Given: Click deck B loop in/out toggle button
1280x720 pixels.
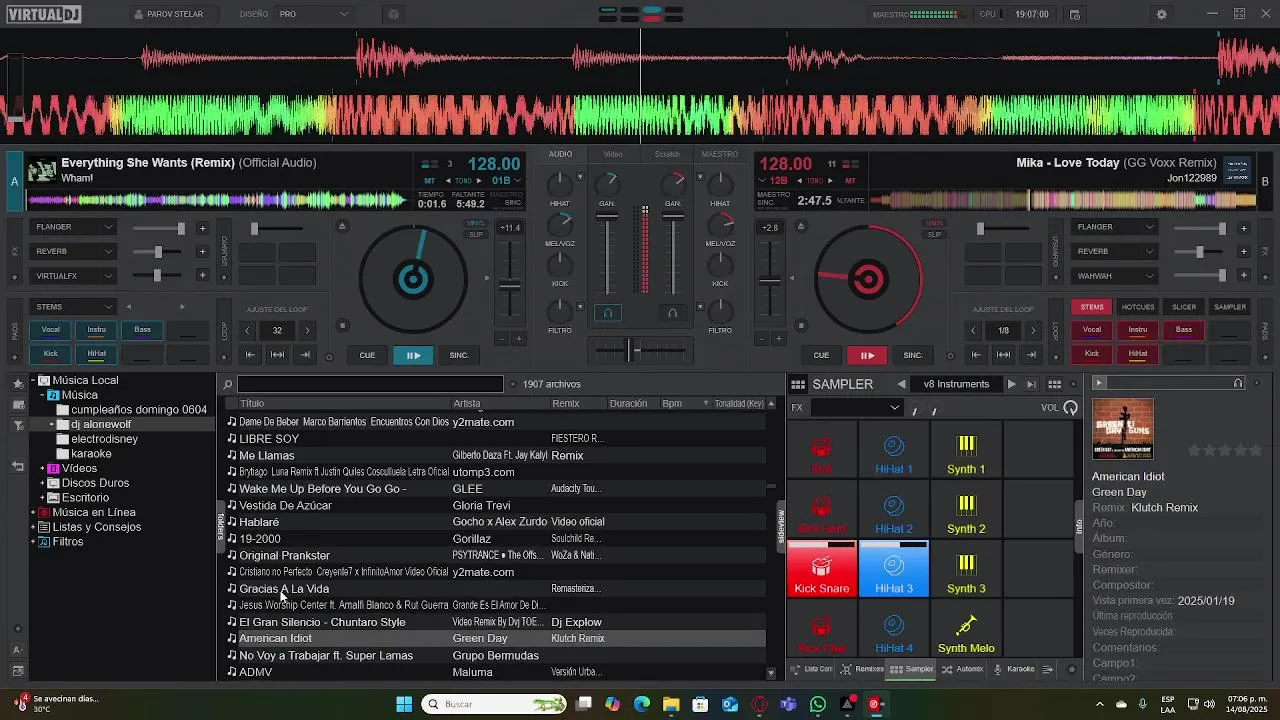Looking at the screenshot, I should [x=1003, y=354].
